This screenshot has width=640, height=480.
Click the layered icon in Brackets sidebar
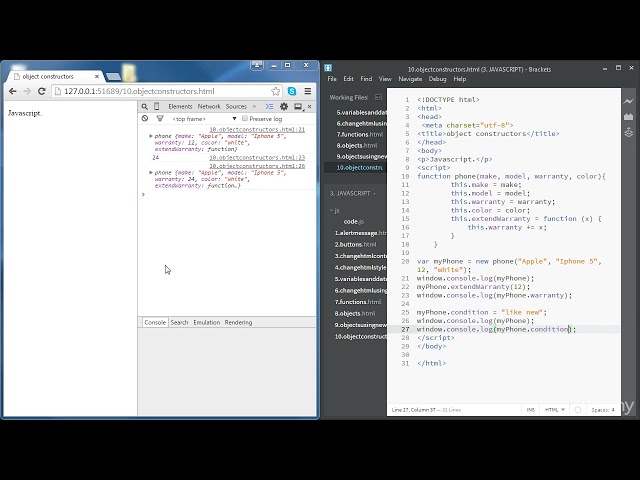pyautogui.click(x=629, y=132)
